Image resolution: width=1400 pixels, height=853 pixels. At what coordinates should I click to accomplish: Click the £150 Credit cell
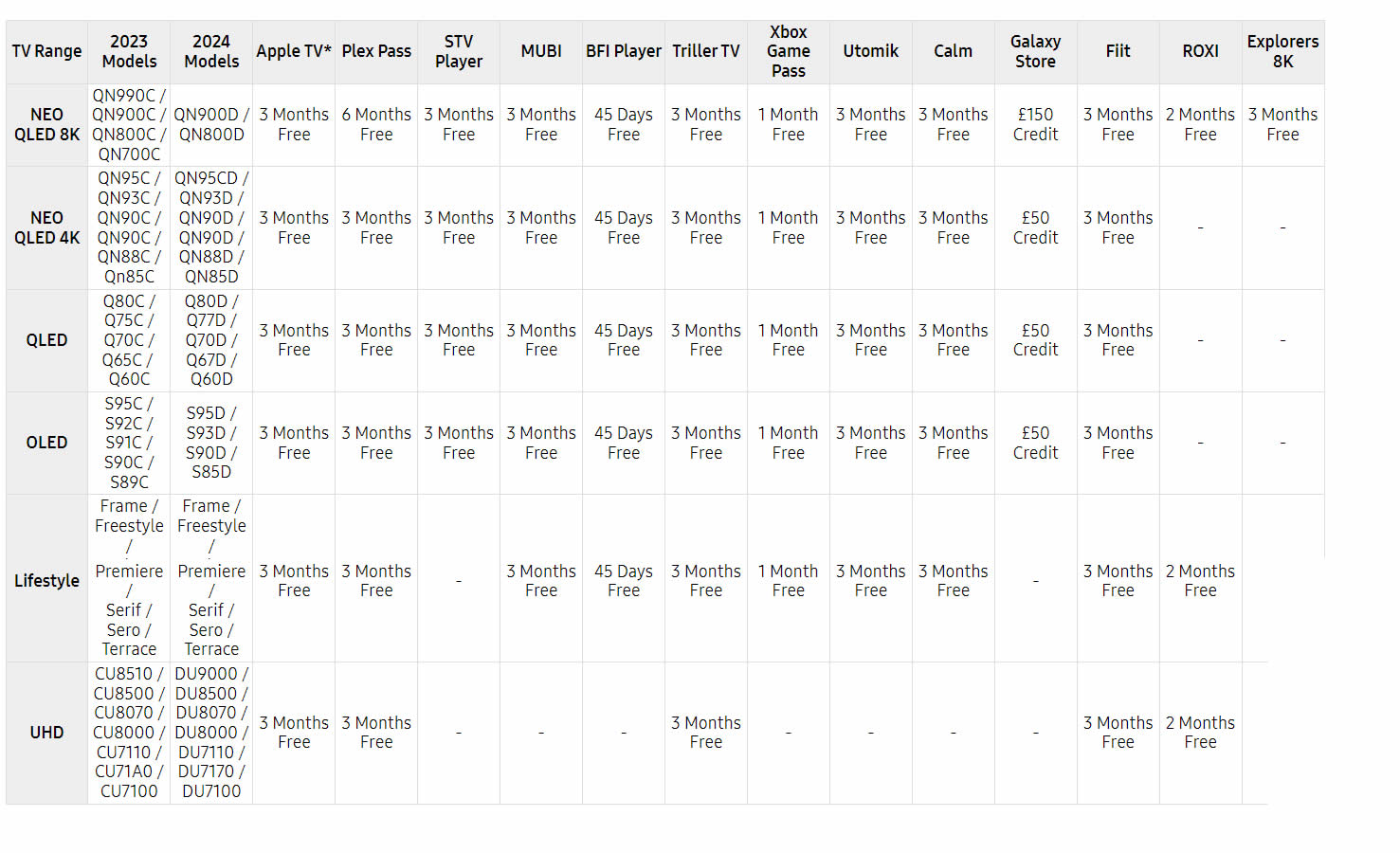(1035, 124)
